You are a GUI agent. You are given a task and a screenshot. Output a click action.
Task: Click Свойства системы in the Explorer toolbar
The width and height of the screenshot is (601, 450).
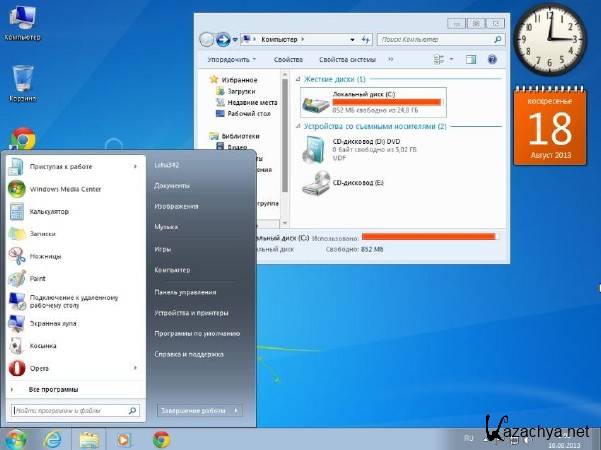click(x=347, y=59)
